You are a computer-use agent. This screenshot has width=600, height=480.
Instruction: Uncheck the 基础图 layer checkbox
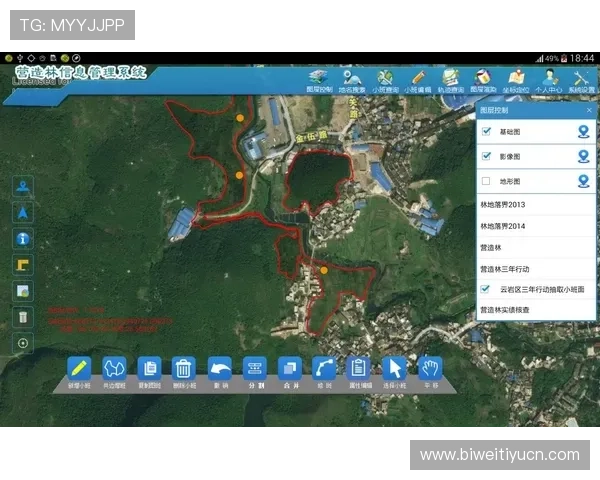coord(486,131)
